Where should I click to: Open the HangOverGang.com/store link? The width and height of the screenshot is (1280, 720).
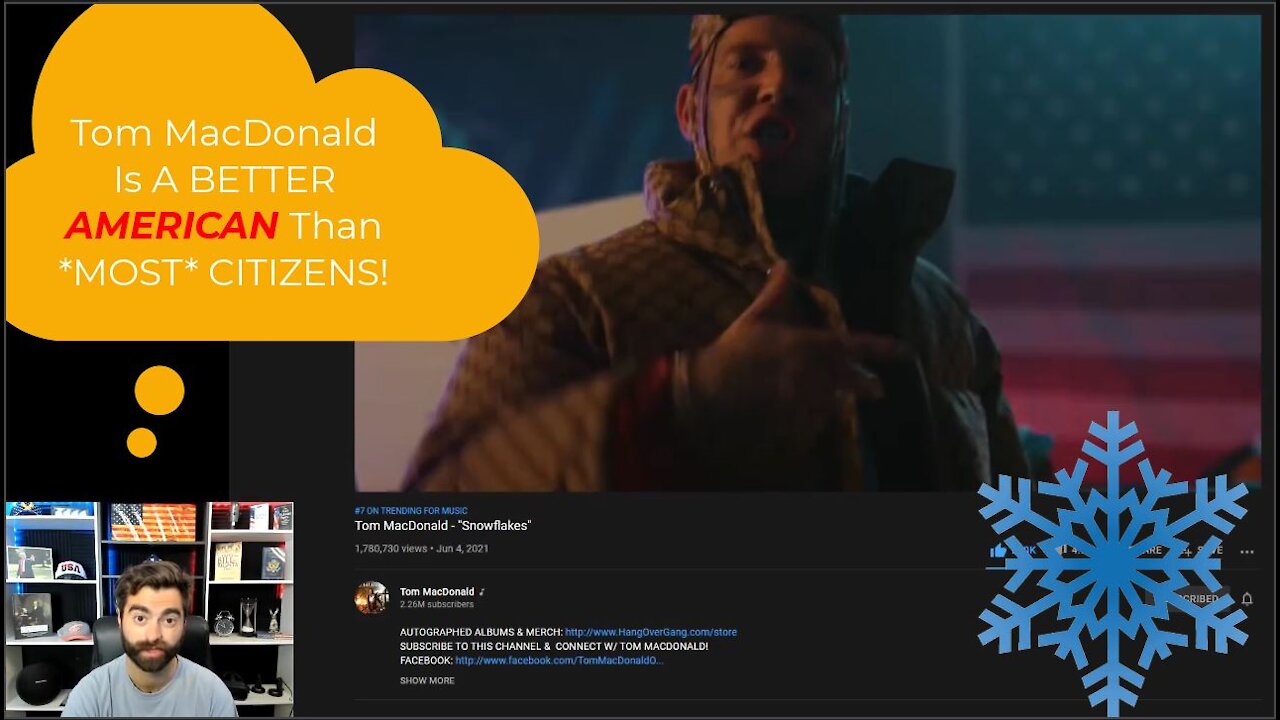651,632
